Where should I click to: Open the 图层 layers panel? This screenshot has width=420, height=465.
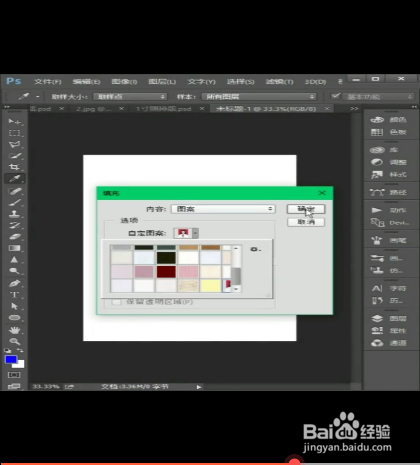(x=389, y=319)
